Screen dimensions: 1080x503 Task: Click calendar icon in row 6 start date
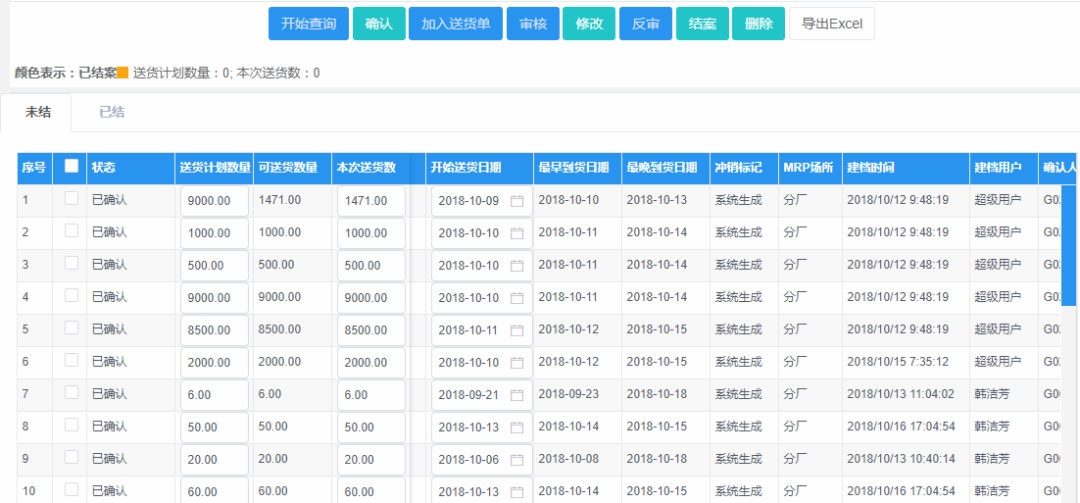point(517,362)
